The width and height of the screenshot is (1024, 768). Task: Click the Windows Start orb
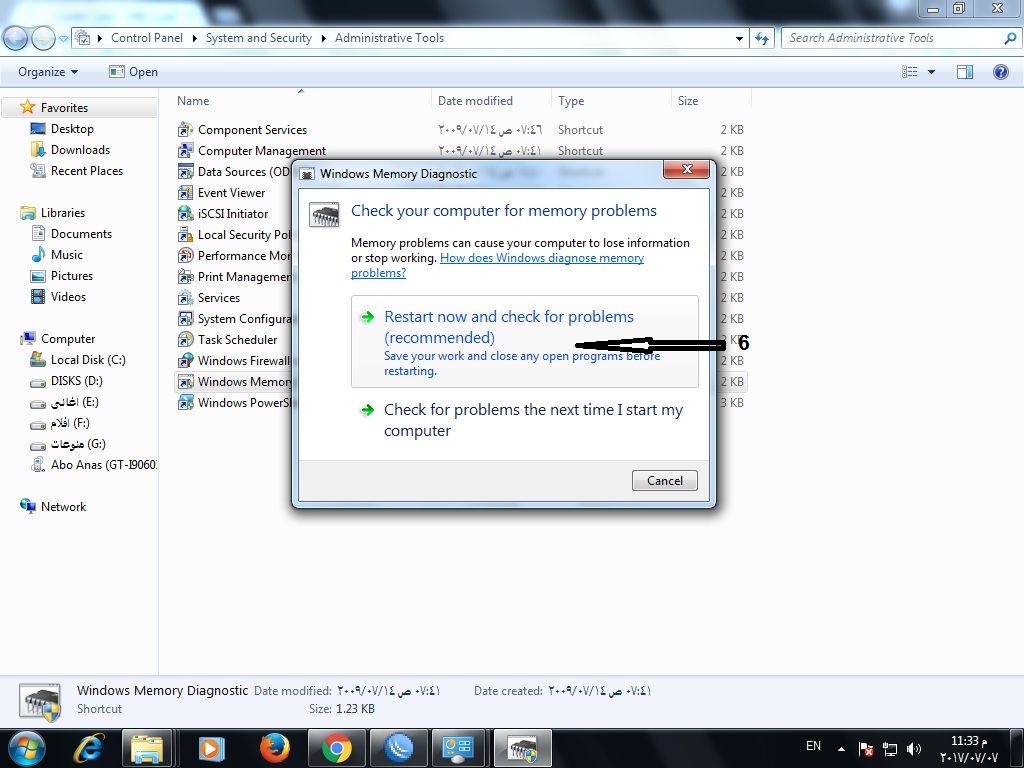click(x=27, y=748)
